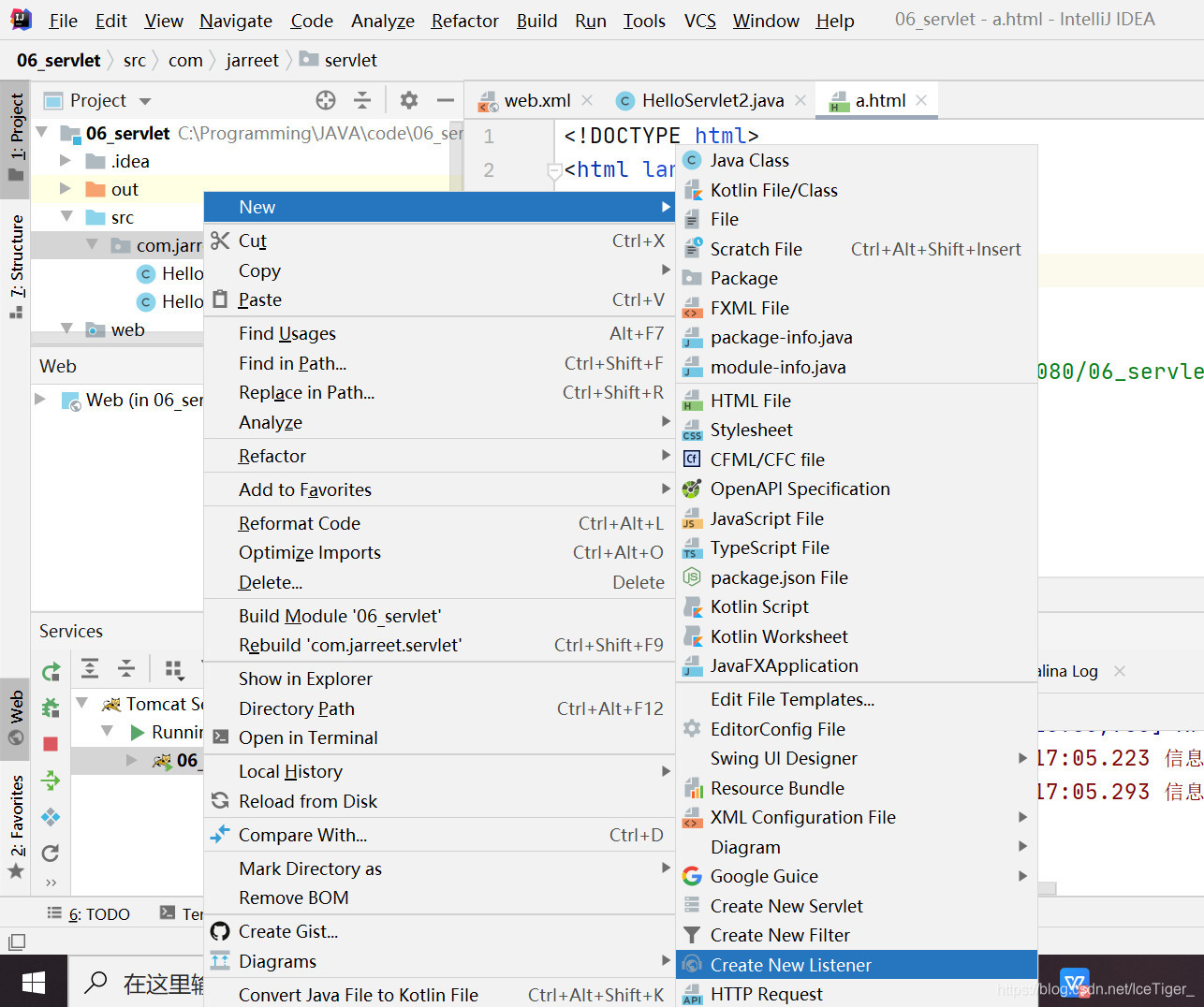Click the debug rerun icon in Services

pos(51,708)
